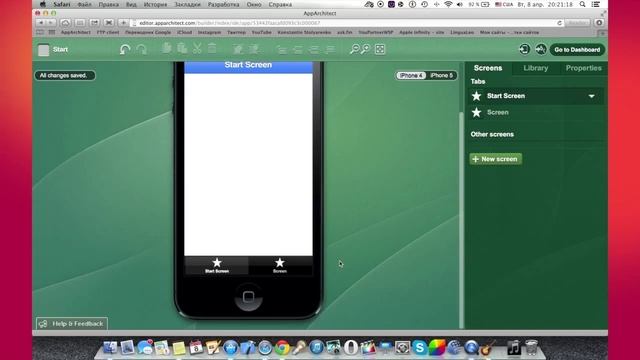Click the Copy icon in the toolbar

tap(166, 48)
